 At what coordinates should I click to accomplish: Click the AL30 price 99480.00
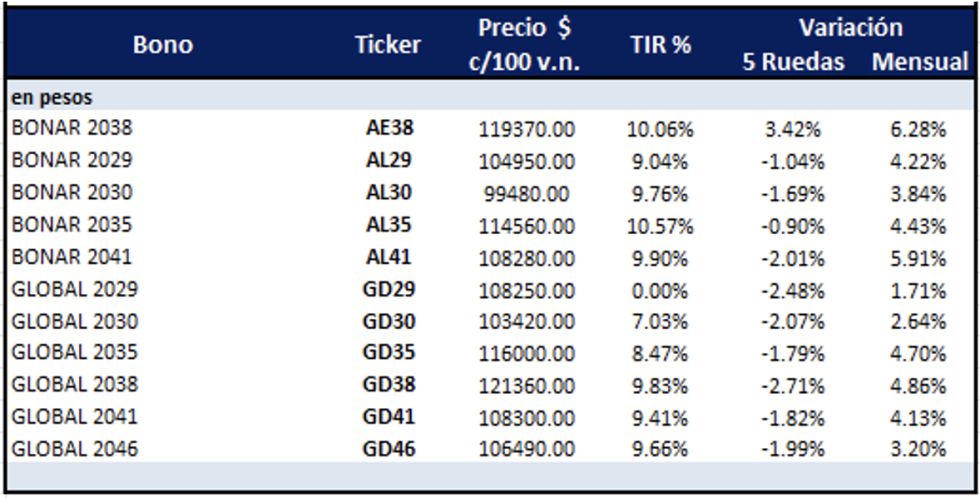[x=526, y=192]
